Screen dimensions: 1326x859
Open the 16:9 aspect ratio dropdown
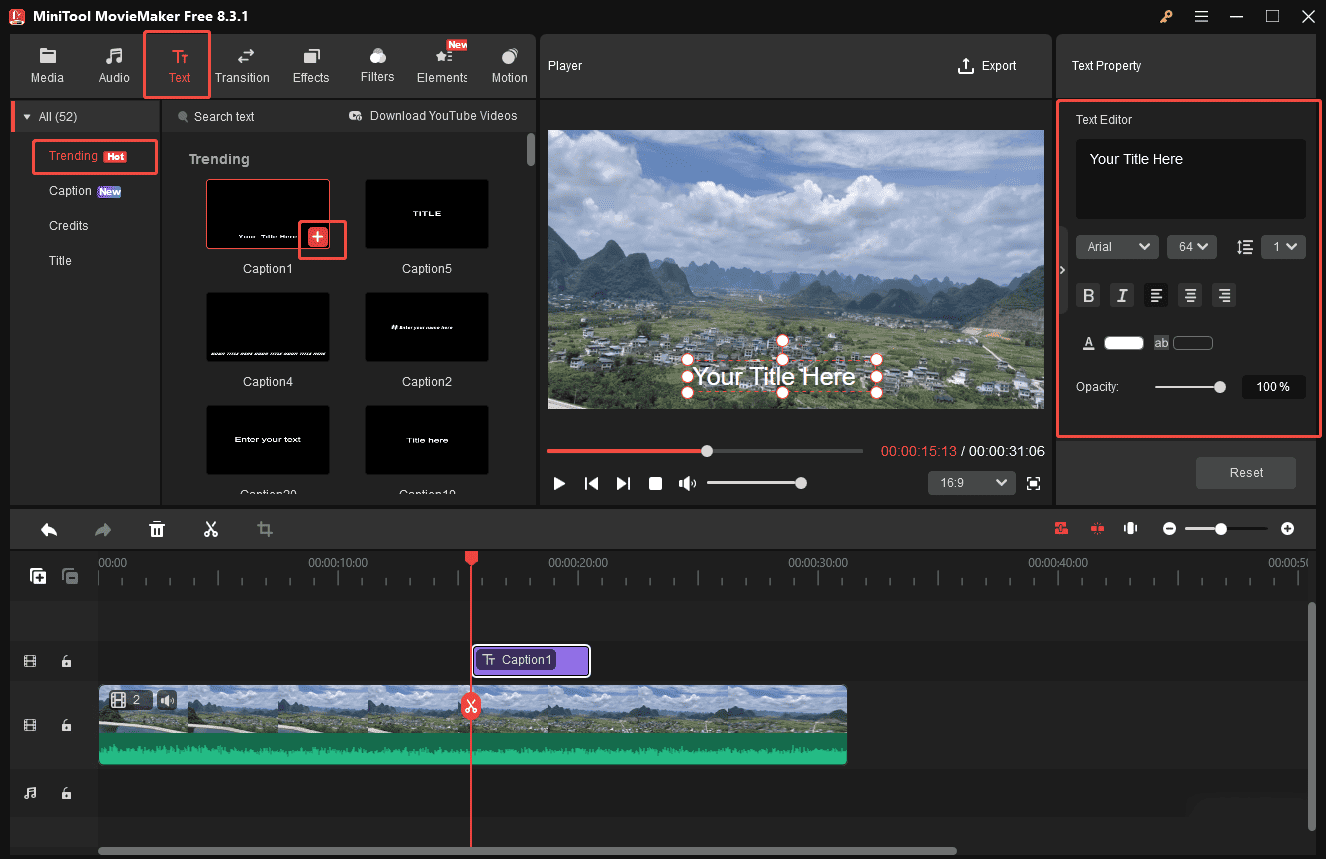971,482
